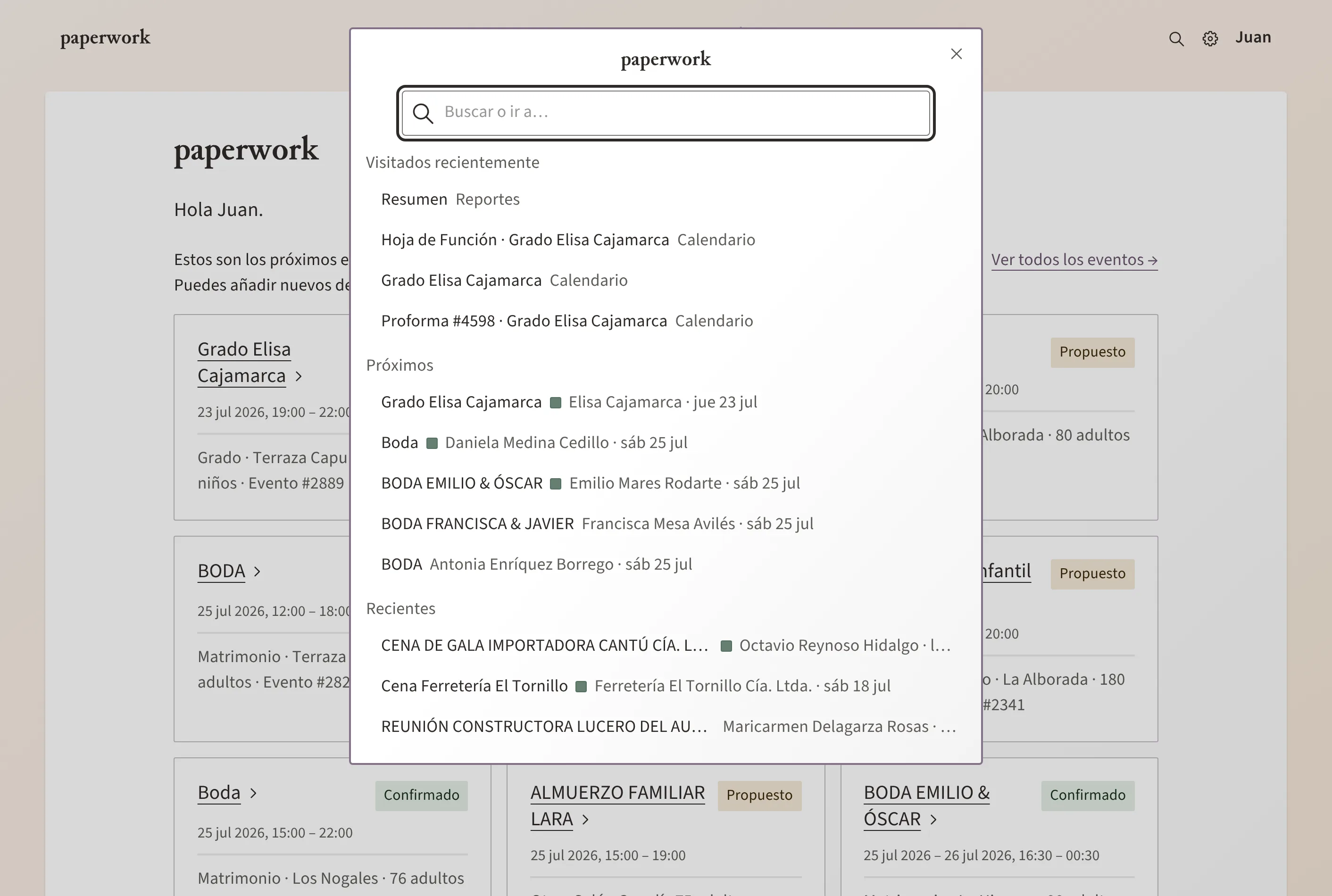Select BODA Antonia Enríquez Borrego result

point(666,564)
